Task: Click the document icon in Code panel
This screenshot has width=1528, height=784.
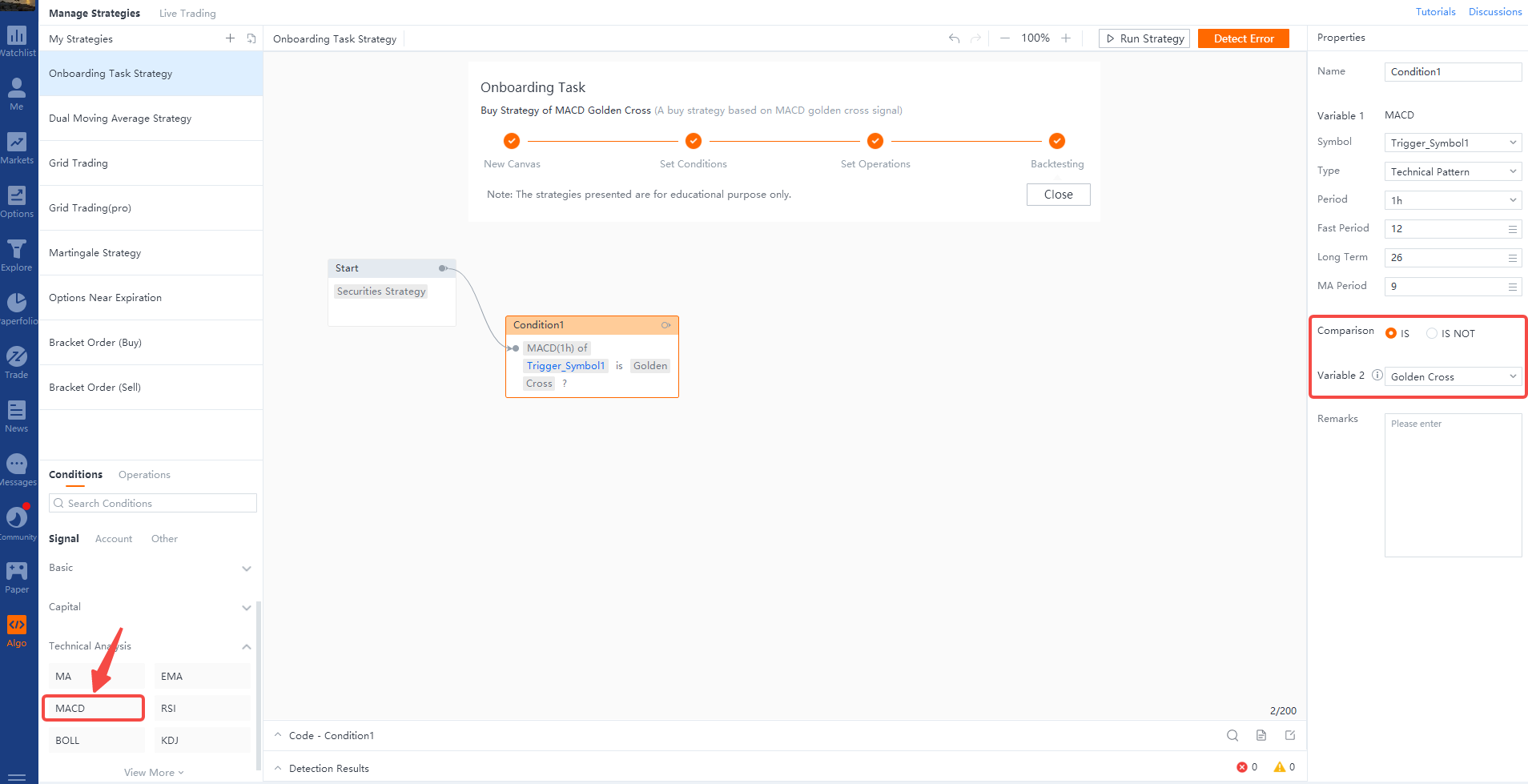Action: 1261,735
